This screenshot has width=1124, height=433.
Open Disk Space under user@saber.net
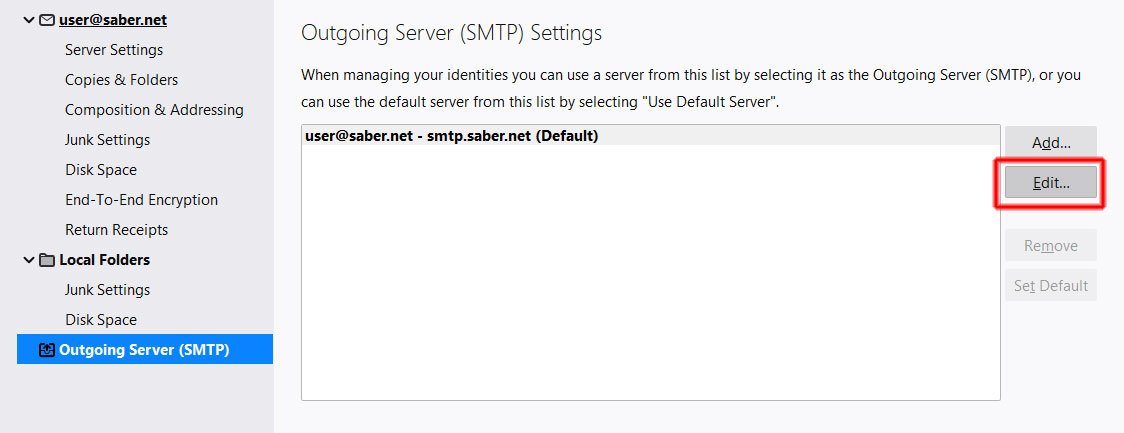101,170
